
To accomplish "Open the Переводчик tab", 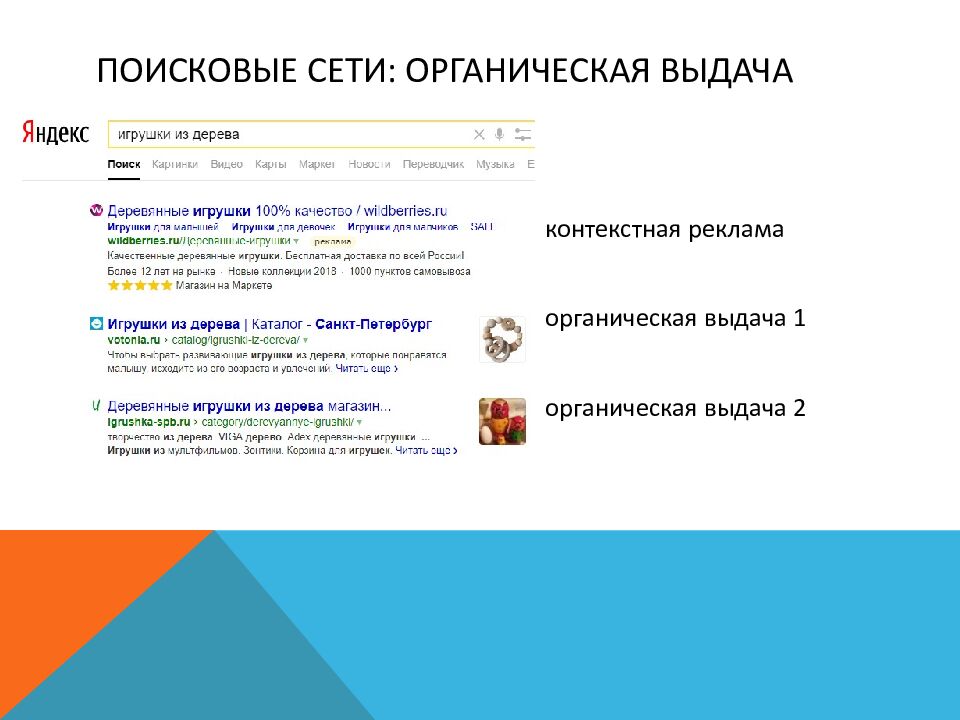I will click(433, 164).
